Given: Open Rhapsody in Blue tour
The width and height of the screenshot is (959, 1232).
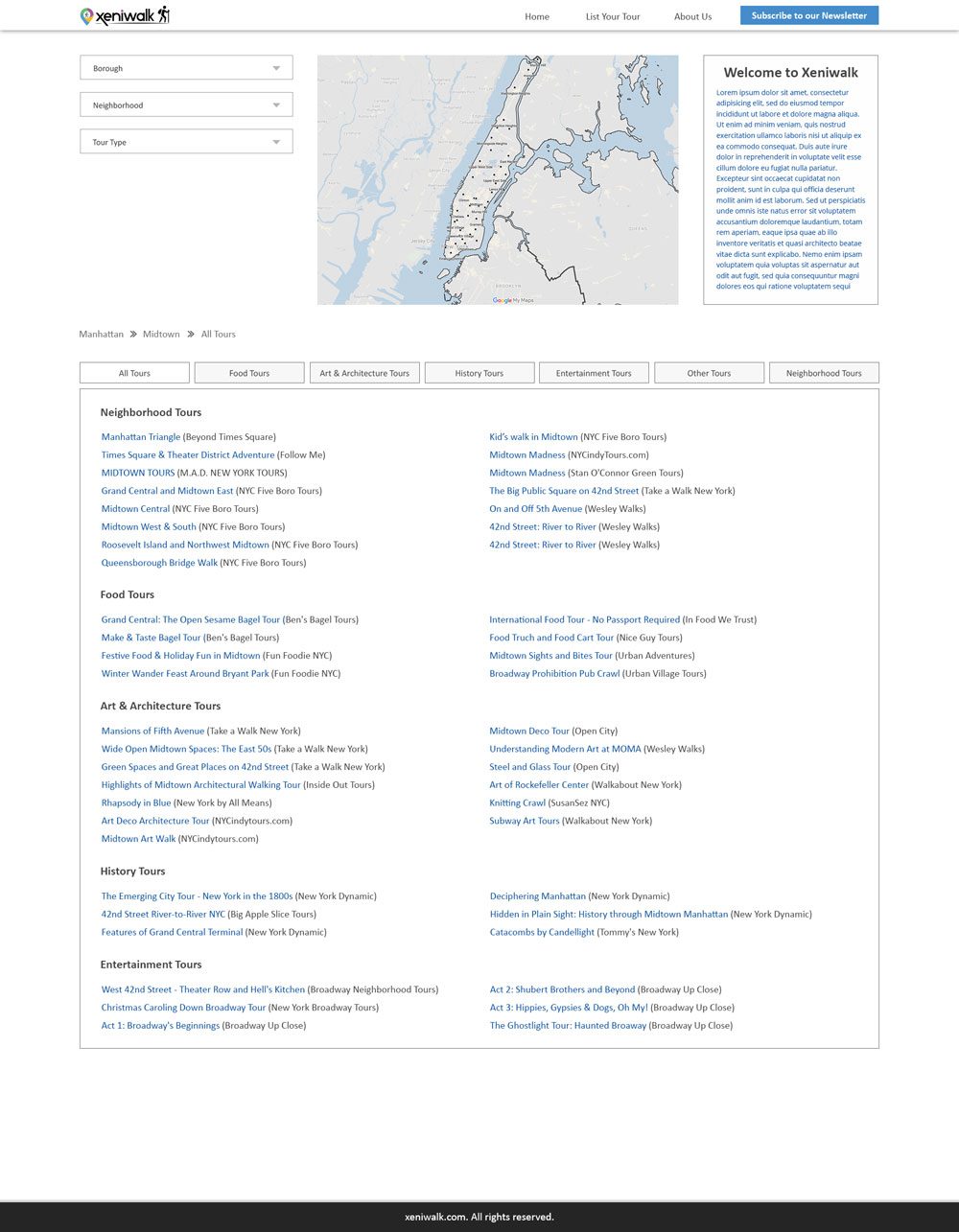Looking at the screenshot, I should point(136,803).
